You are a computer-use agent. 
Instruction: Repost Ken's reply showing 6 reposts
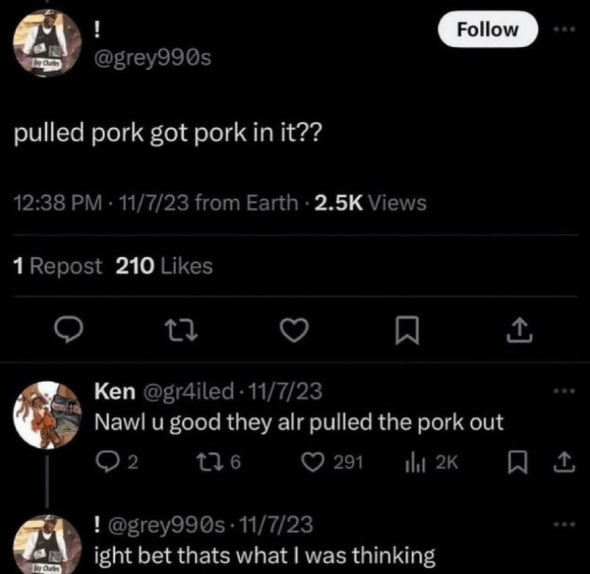[x=218, y=461]
